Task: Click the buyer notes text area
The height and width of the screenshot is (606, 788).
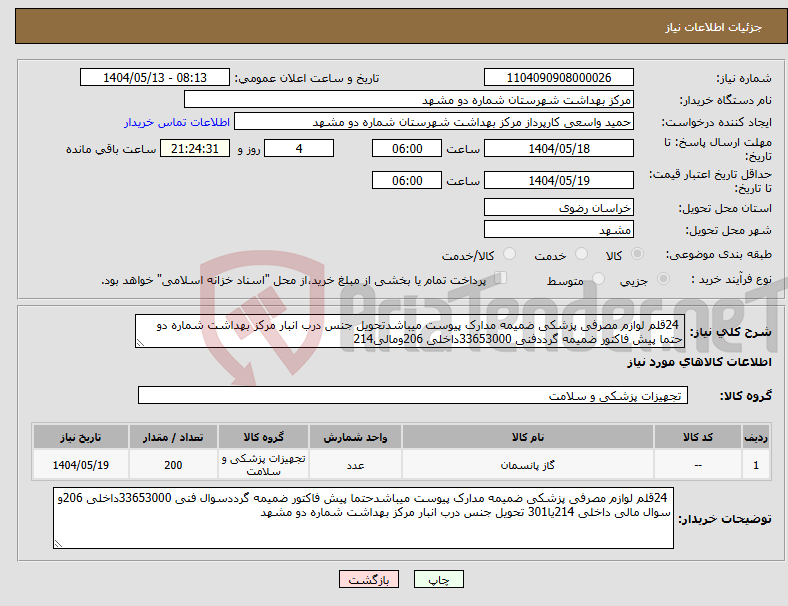Action: (363, 518)
